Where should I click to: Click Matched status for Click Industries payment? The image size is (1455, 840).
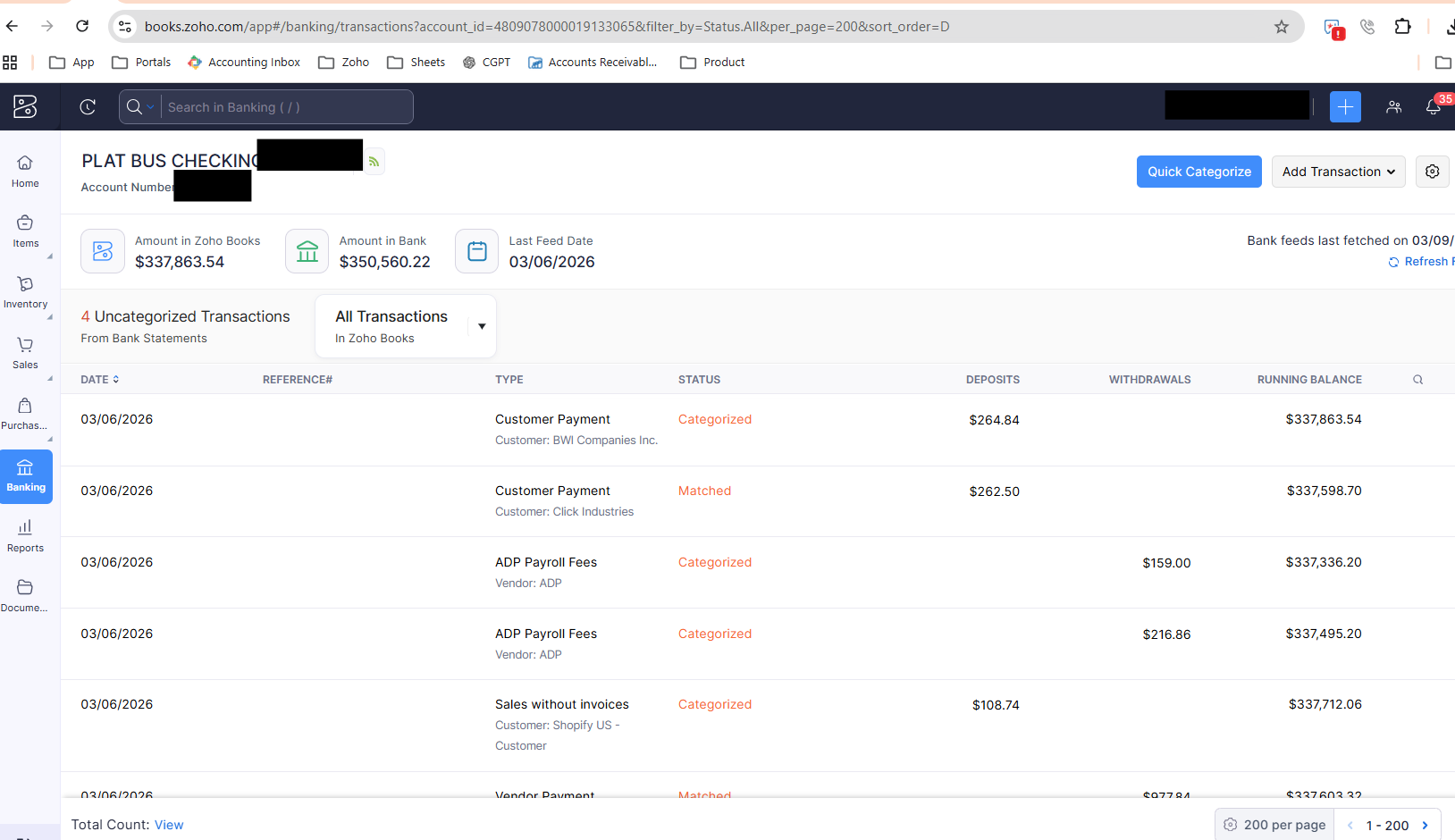704,491
